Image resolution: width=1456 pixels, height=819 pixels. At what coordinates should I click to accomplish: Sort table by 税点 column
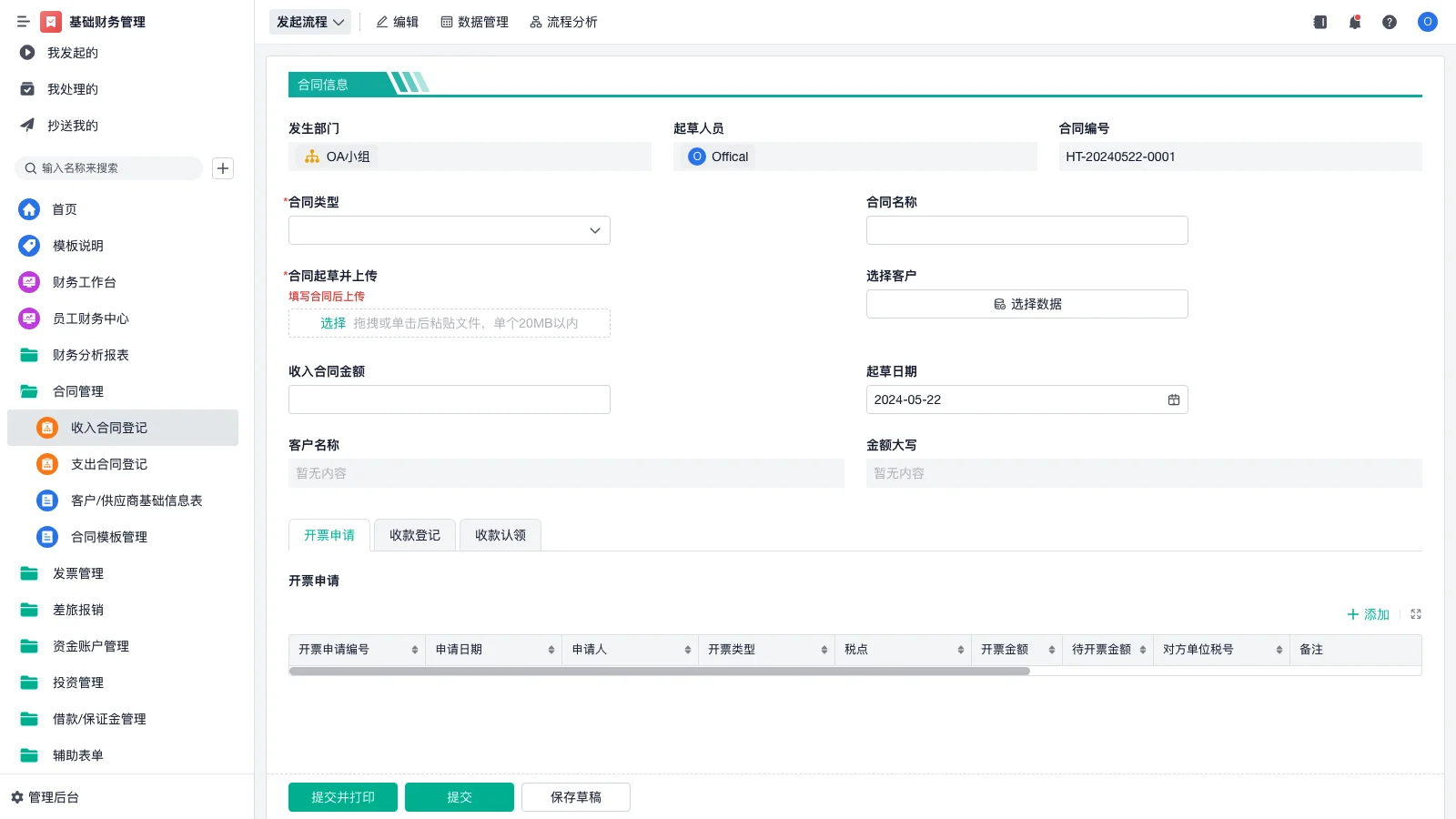pos(961,650)
